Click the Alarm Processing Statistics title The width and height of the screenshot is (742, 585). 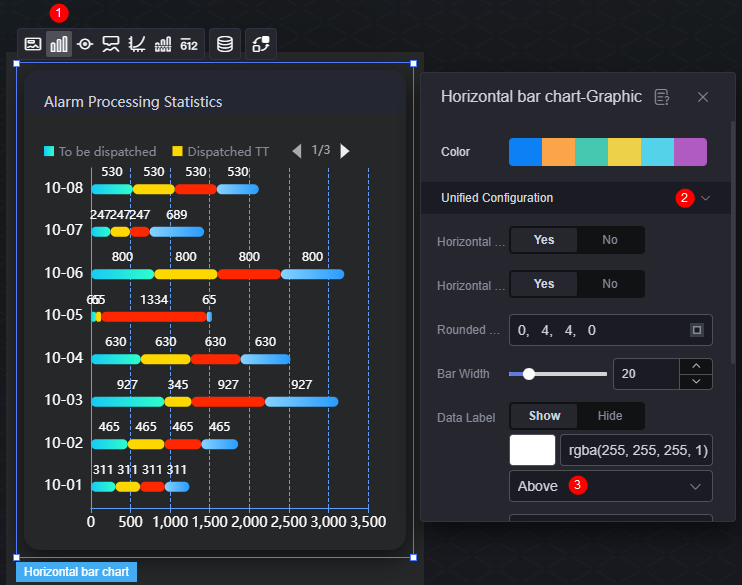point(133,102)
